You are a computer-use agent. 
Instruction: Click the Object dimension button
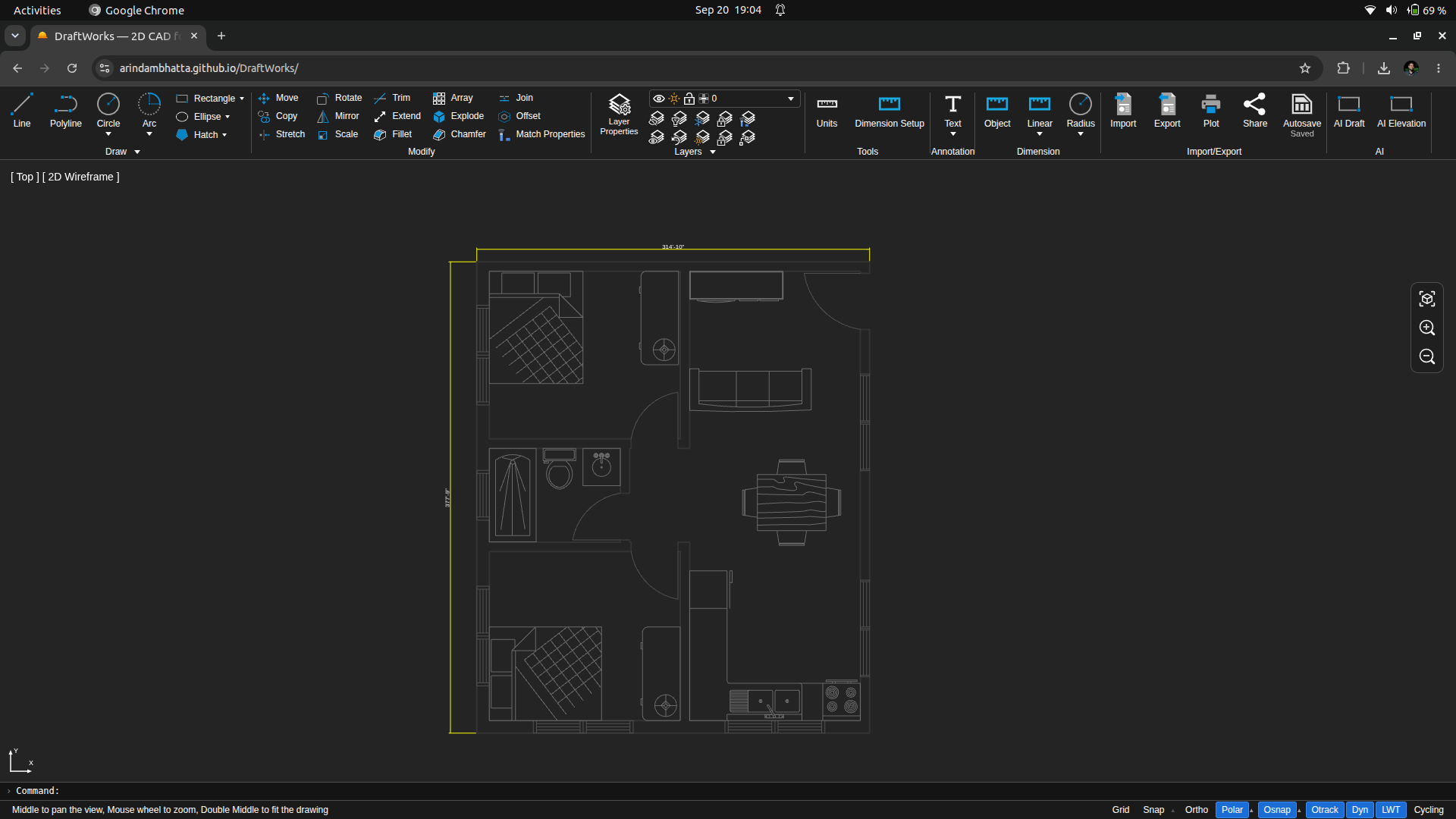click(997, 111)
